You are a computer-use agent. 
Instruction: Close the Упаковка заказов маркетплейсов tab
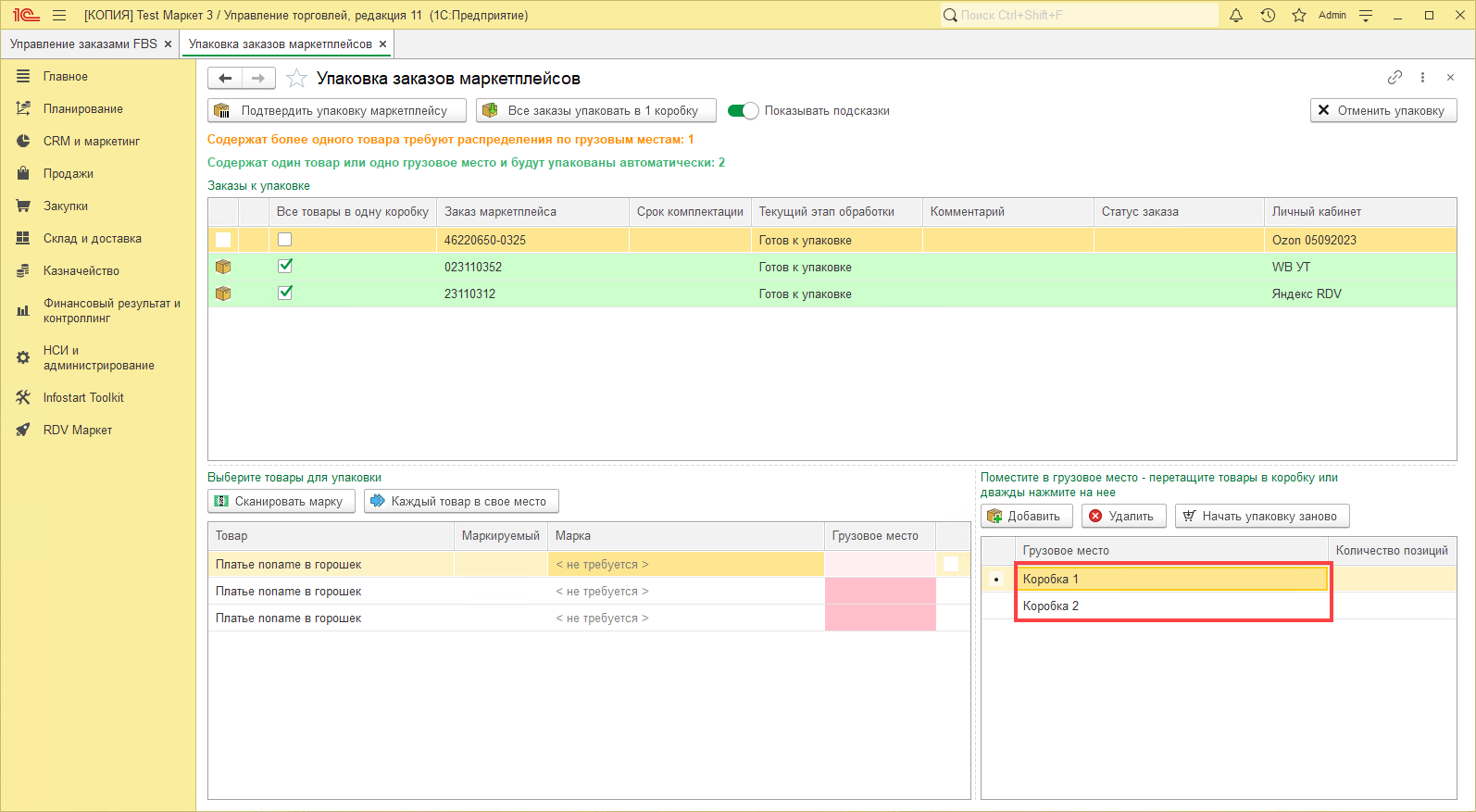382,44
